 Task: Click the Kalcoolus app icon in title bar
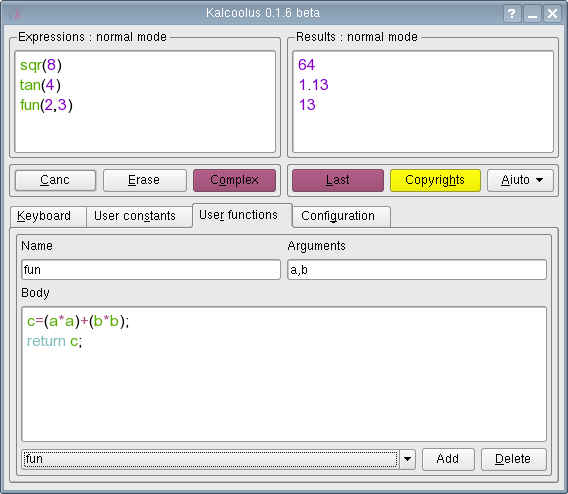tap(14, 14)
